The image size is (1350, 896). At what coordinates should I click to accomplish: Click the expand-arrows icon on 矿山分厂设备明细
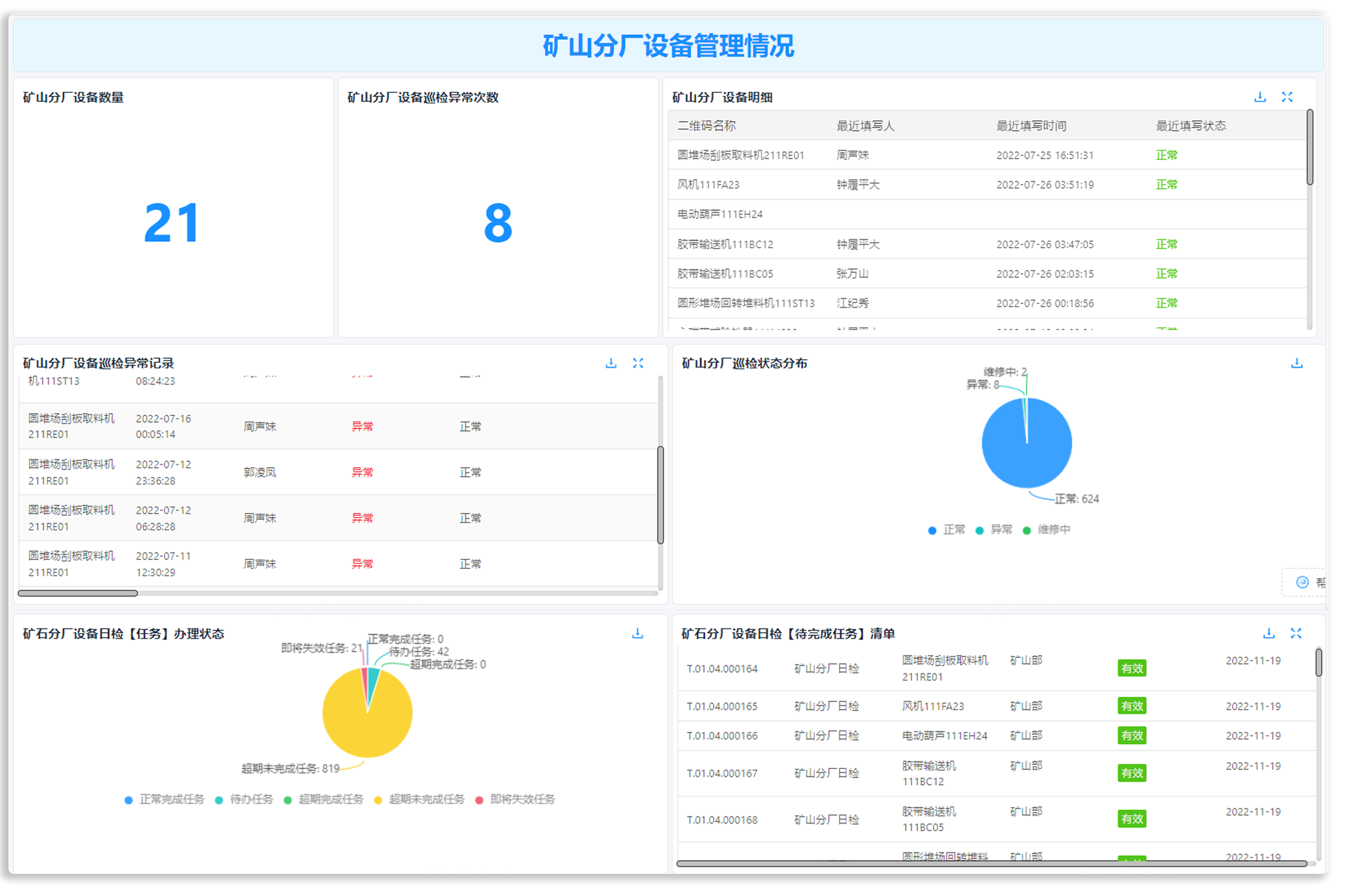[x=1287, y=97]
